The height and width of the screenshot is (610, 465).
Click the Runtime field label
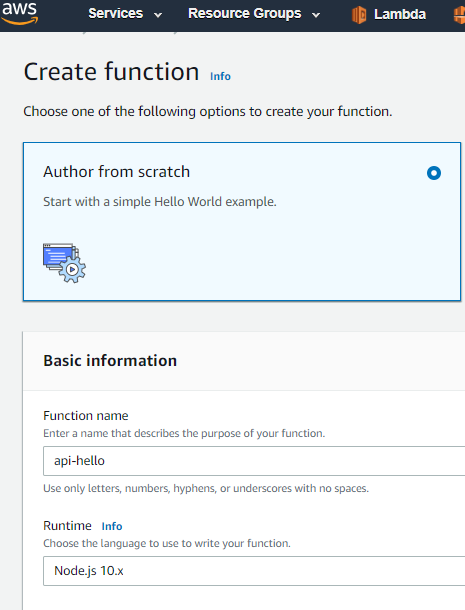[67, 526]
